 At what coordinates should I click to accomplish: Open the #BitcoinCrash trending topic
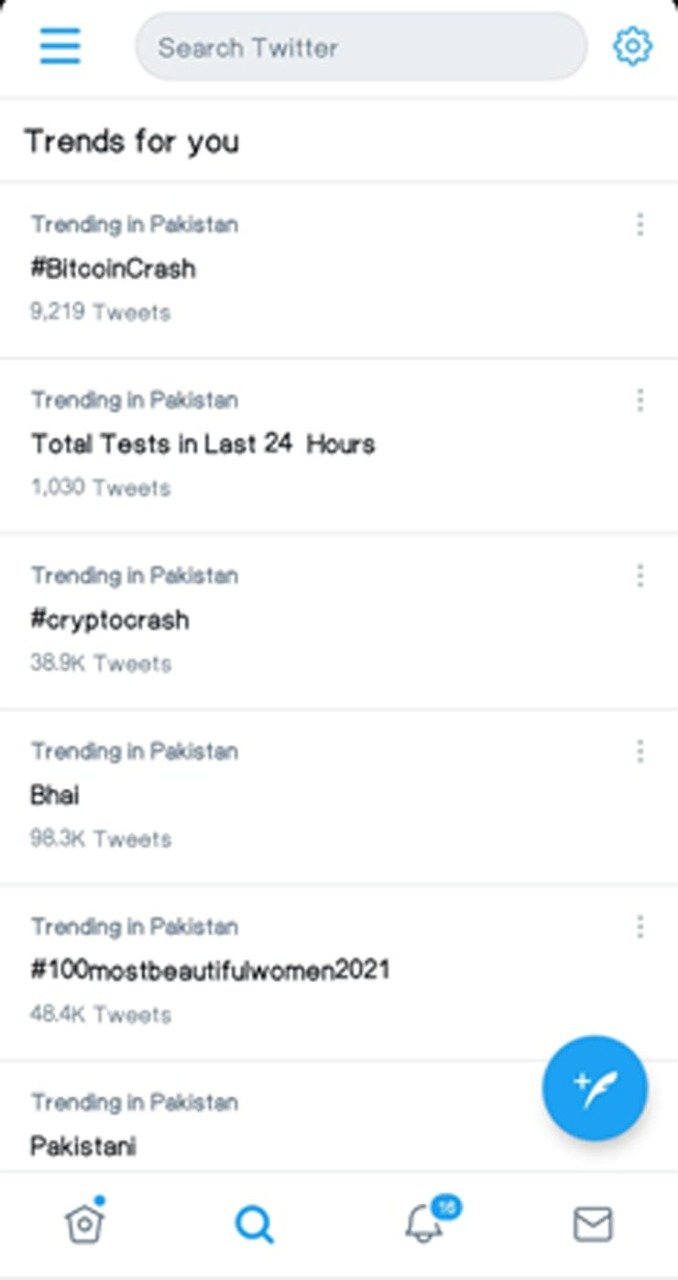click(113, 268)
